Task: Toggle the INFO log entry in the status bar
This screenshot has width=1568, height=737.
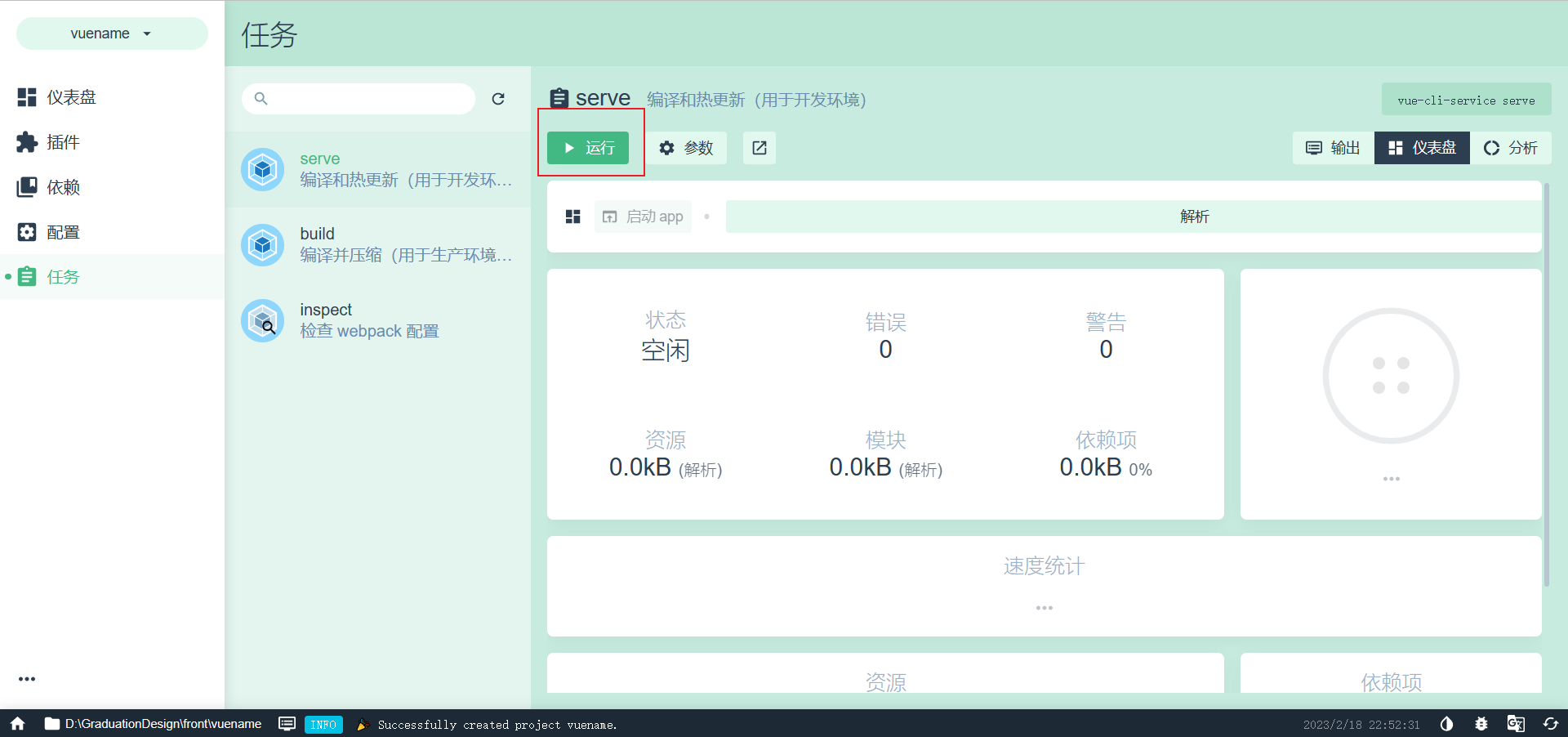Action: coord(323,724)
